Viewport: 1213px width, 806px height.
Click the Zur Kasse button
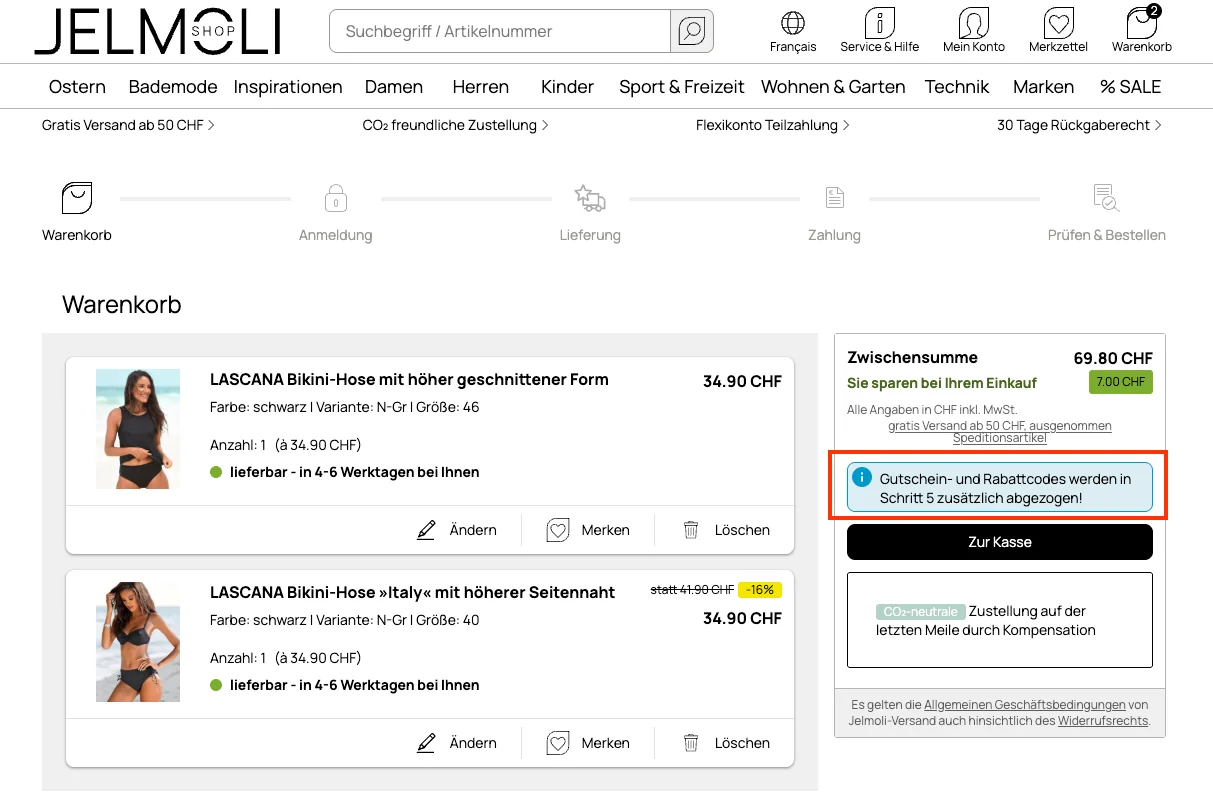coord(1000,542)
